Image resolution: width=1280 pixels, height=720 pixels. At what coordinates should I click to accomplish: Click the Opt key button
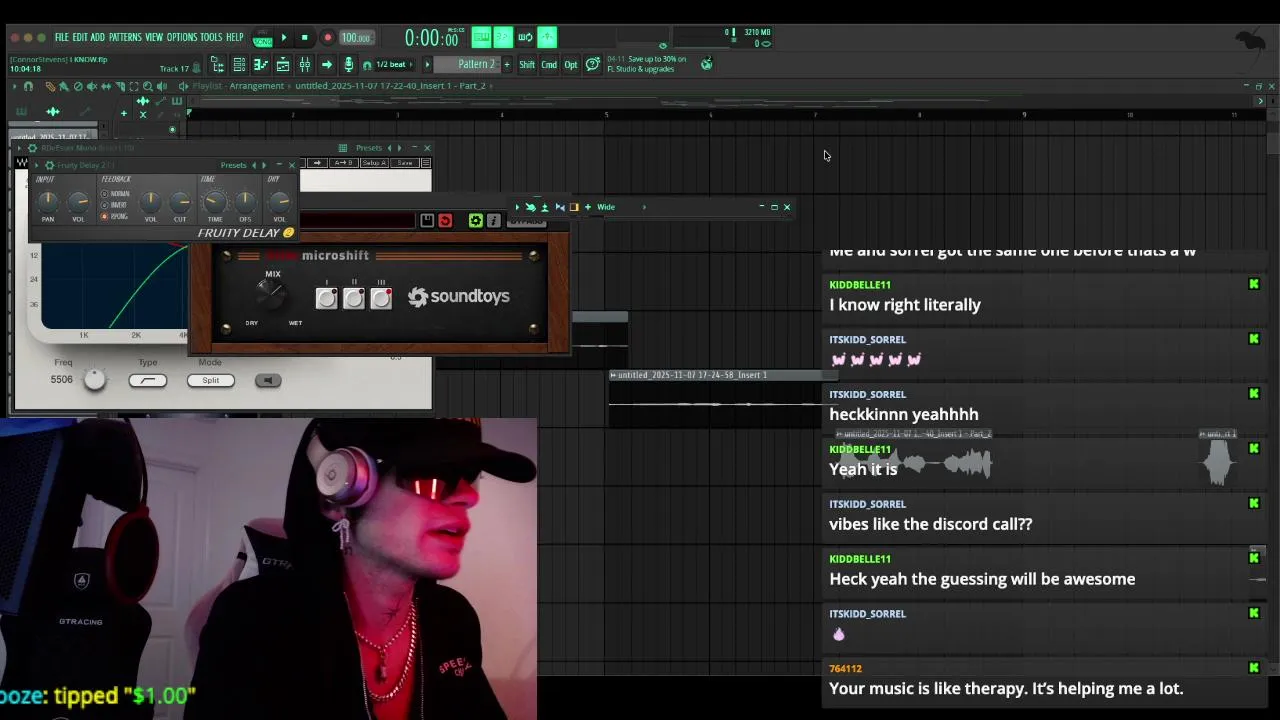(x=571, y=65)
